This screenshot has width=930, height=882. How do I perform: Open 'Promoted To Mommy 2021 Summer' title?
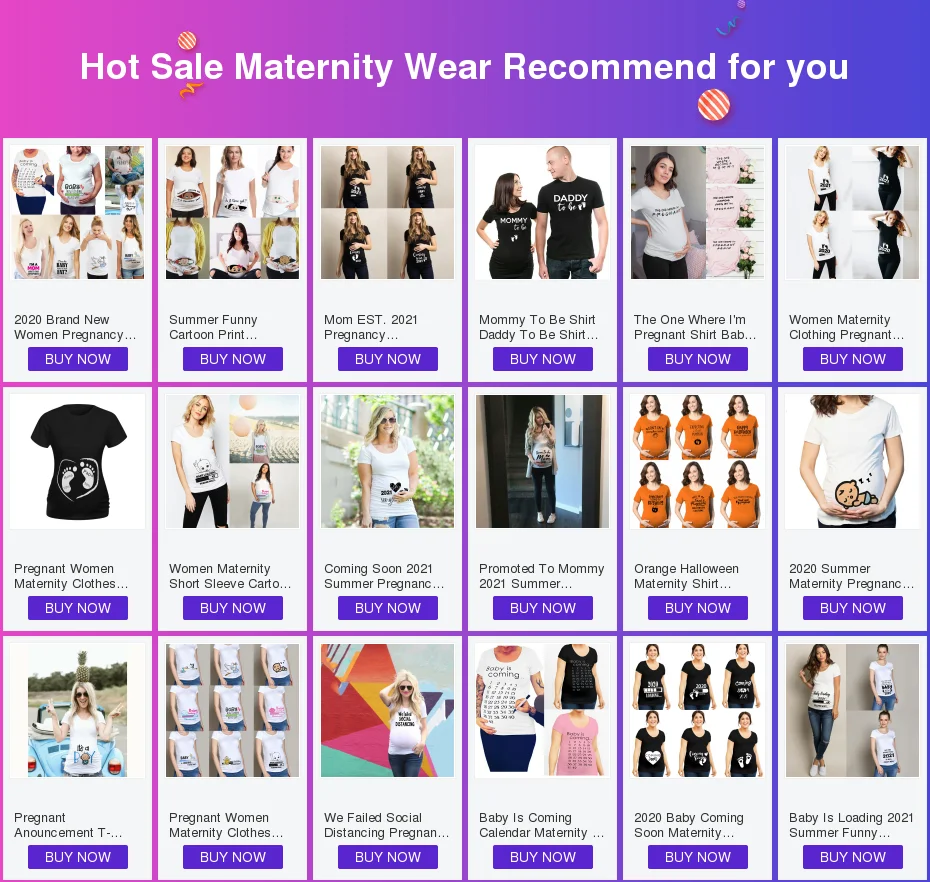[x=542, y=576]
